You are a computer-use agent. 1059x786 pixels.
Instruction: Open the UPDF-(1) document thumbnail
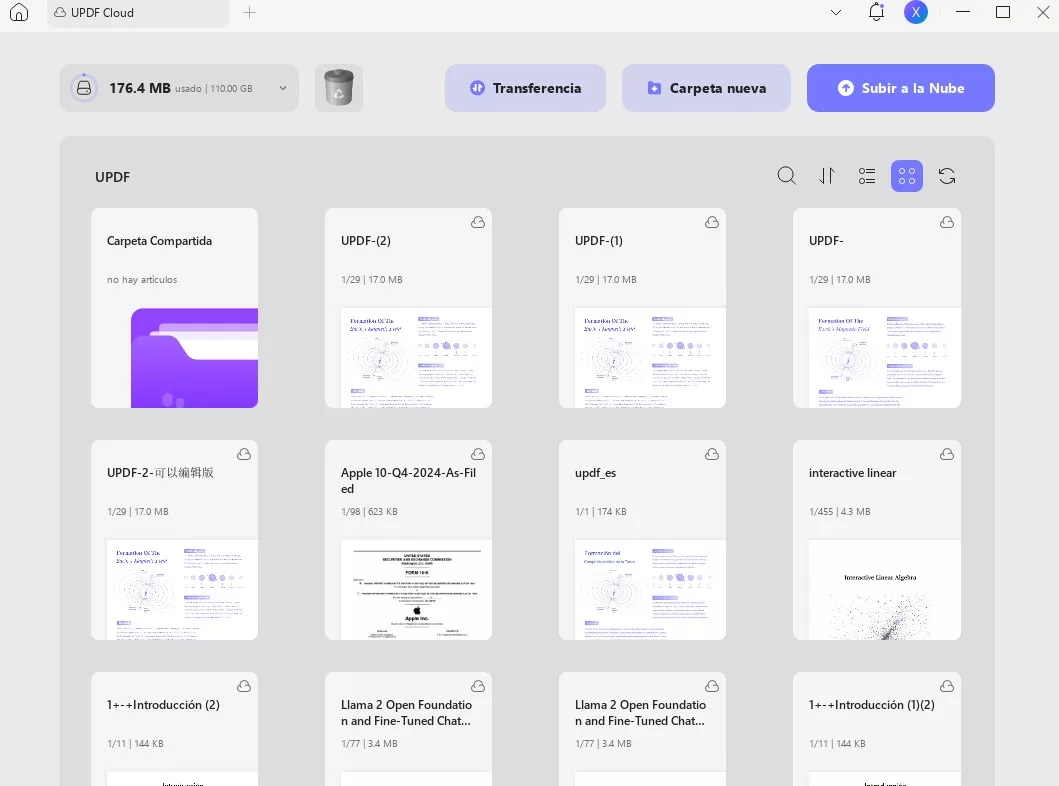(x=650, y=358)
